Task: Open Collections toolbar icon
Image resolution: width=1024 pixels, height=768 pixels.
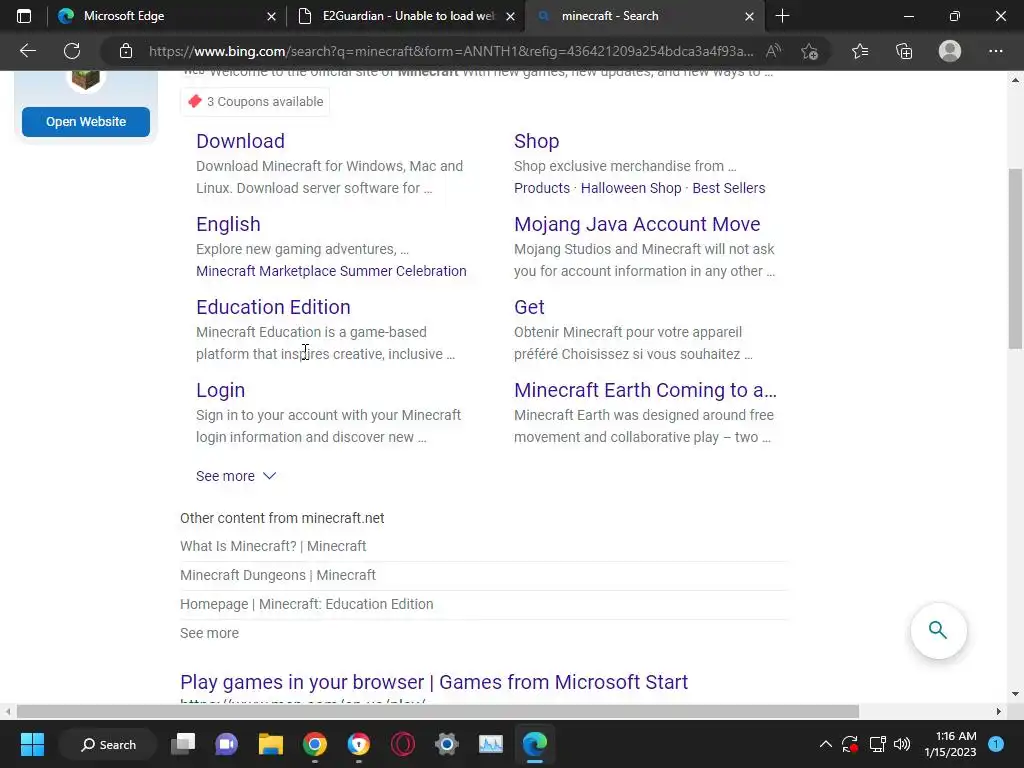Action: pos(904,51)
